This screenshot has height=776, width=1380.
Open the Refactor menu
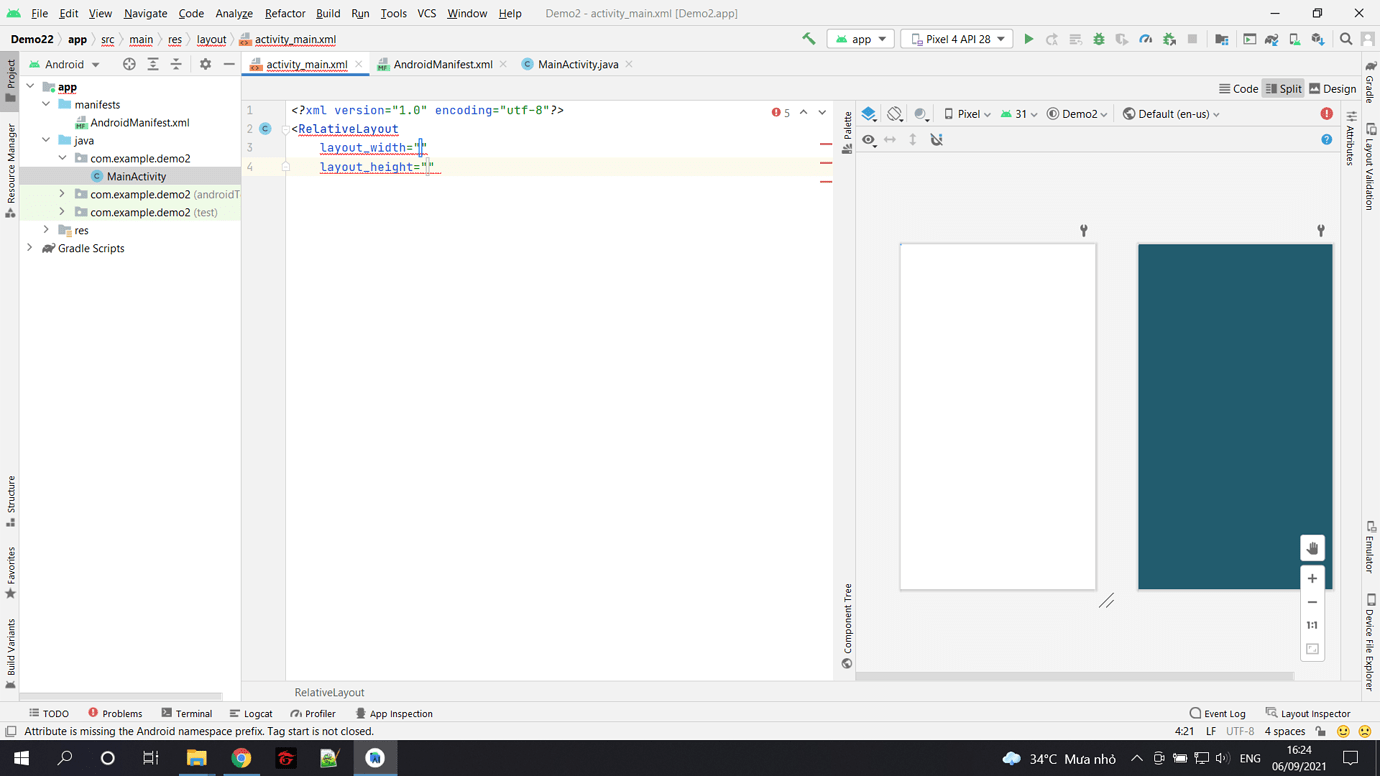[285, 14]
